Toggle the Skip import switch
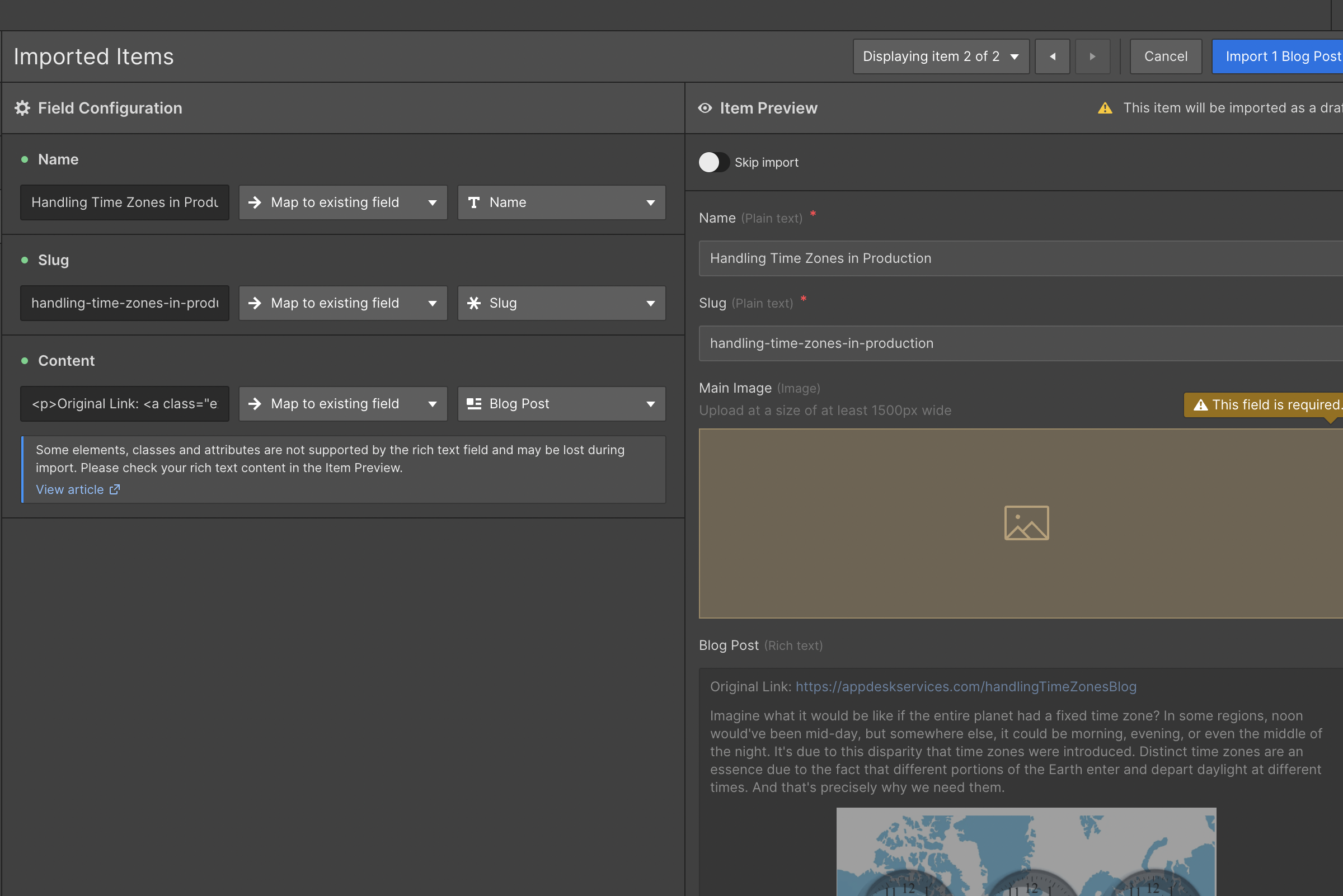The height and width of the screenshot is (896, 1343). tap(713, 162)
